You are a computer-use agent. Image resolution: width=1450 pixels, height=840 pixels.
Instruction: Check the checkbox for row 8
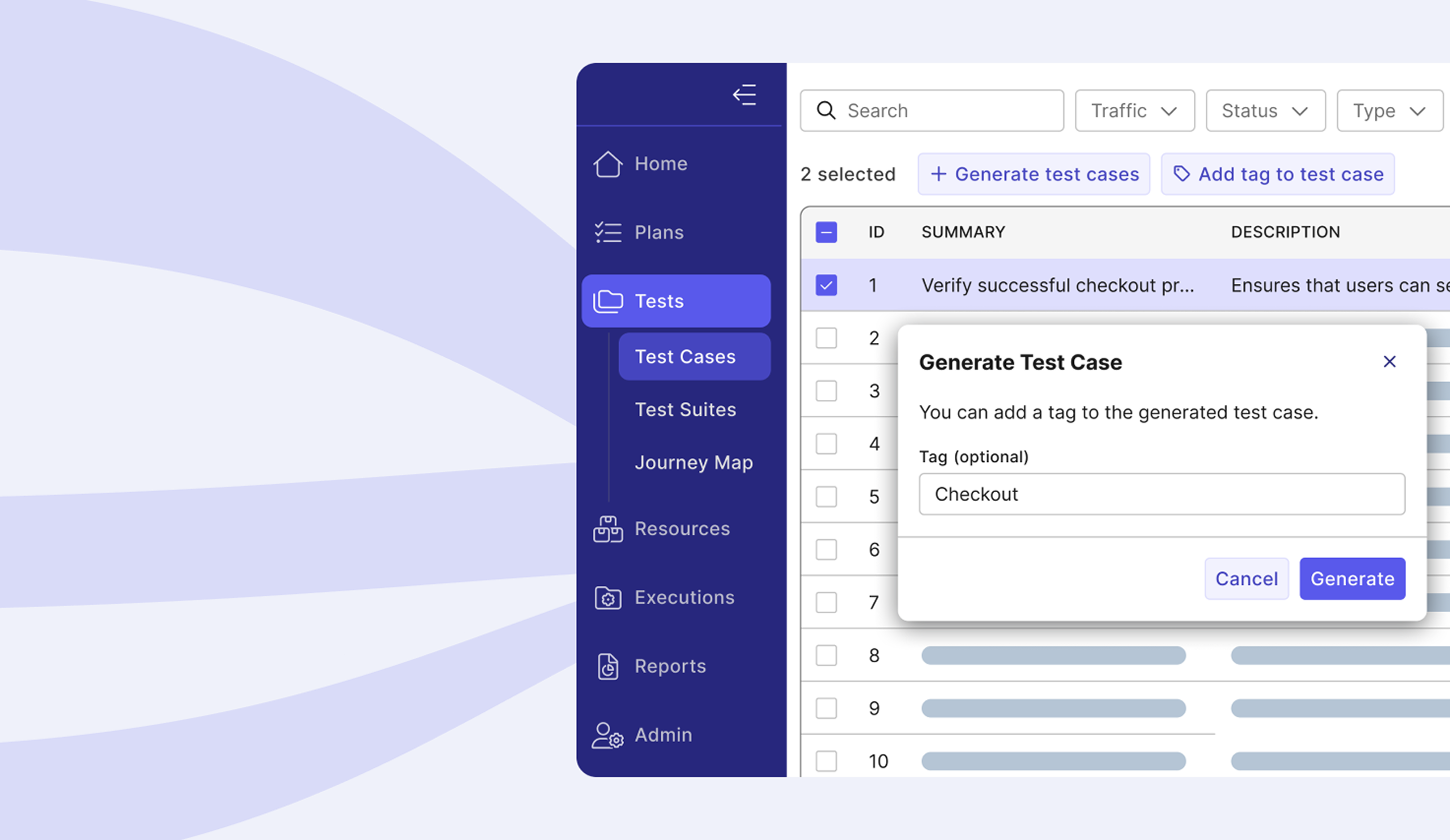coord(826,655)
